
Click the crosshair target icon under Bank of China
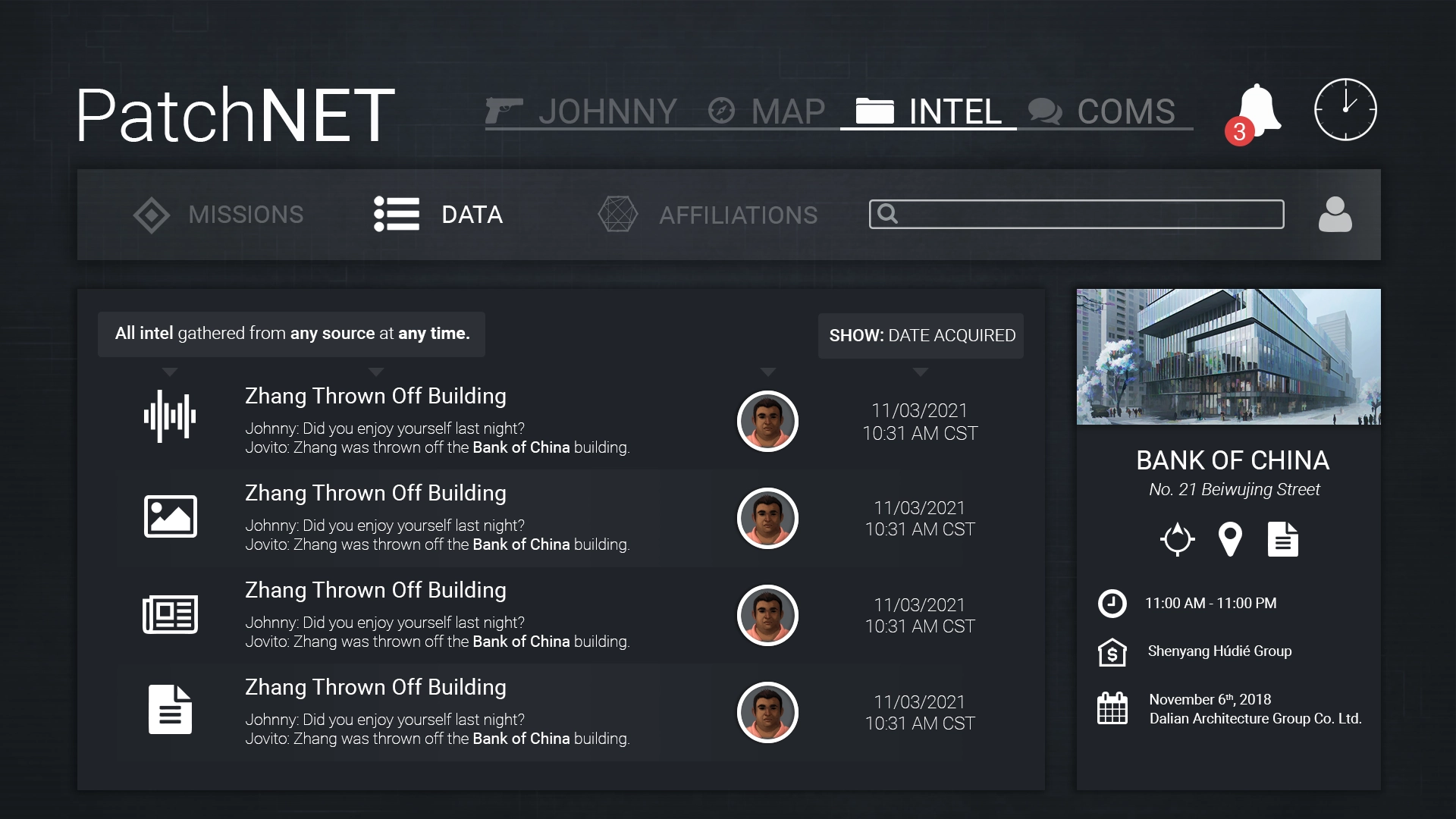pyautogui.click(x=1177, y=539)
